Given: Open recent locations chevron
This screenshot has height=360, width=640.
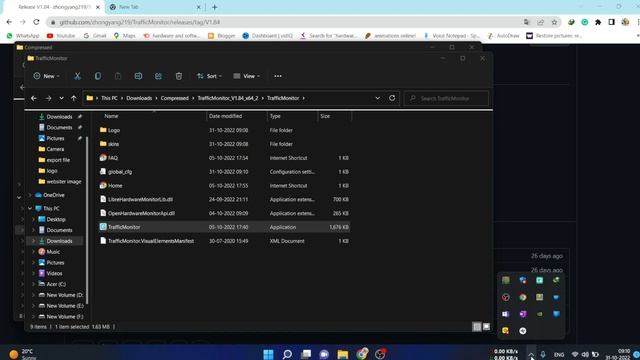Looking at the screenshot, I should coord(61,98).
